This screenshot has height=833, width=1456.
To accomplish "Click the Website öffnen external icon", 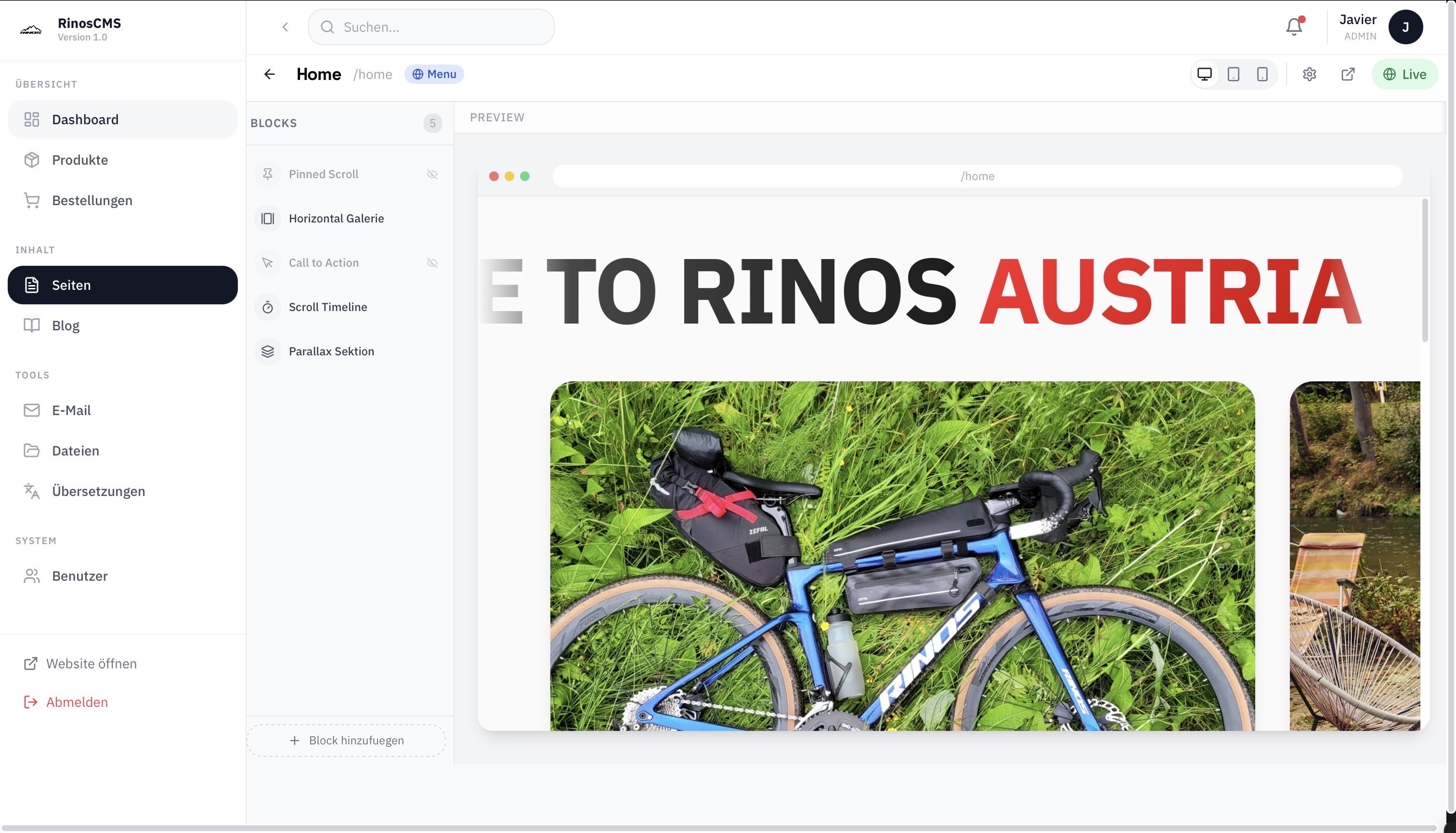I will click(30, 664).
